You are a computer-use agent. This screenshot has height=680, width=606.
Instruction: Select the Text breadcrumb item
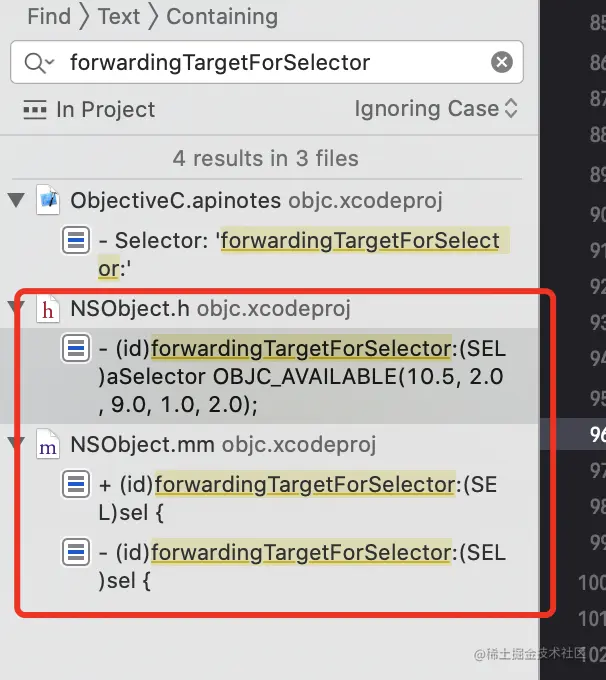[x=119, y=16]
